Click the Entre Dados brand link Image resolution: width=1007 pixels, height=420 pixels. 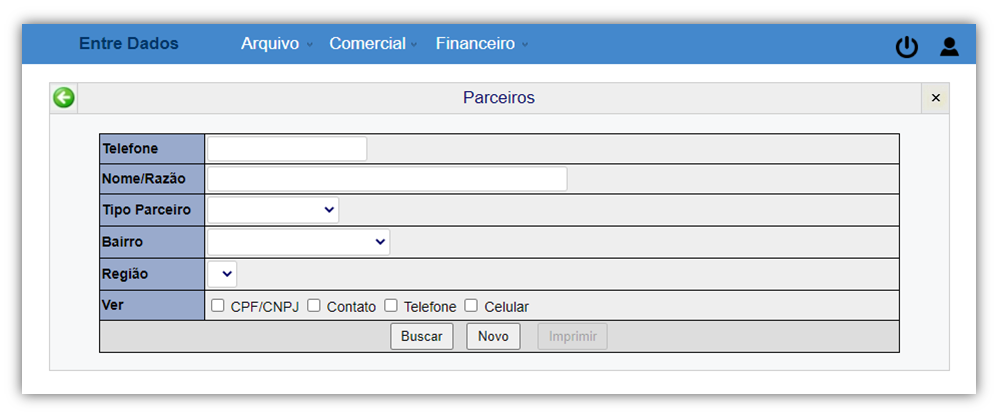128,44
